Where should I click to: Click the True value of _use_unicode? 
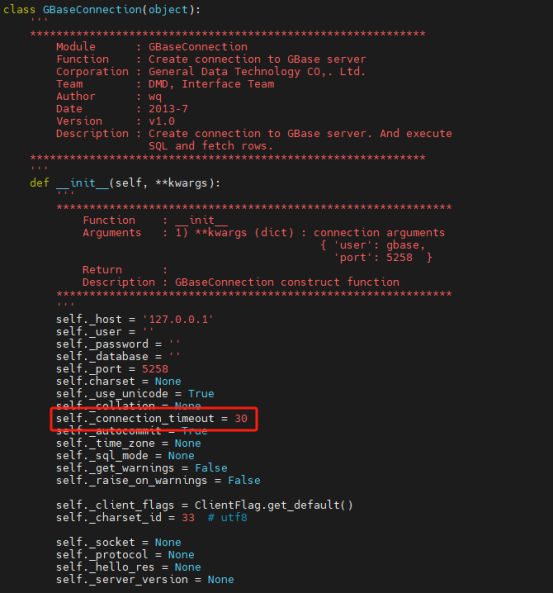201,394
